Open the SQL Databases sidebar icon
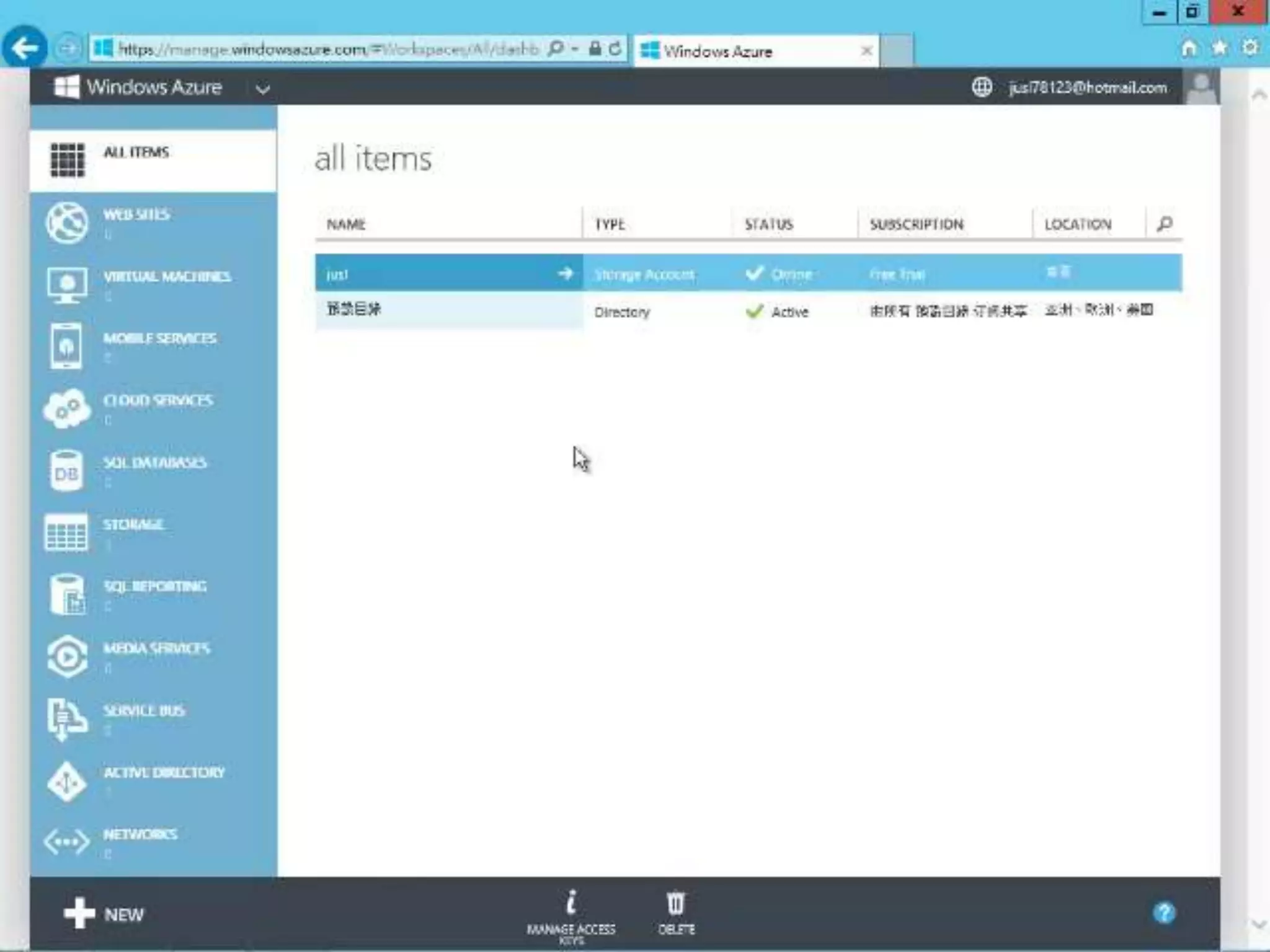Image resolution: width=1270 pixels, height=952 pixels. (66, 471)
